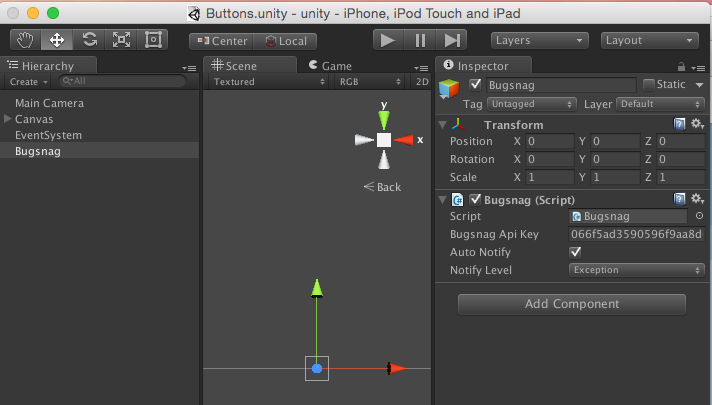This screenshot has height=405, width=712.
Task: Collapse the Bugsnag Script component
Action: 443,199
